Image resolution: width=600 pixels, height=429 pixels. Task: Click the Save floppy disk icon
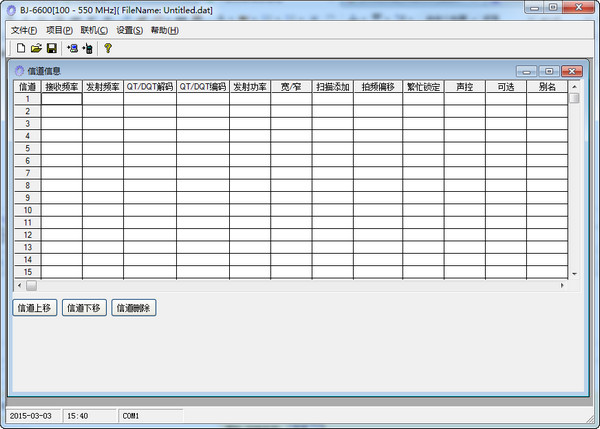click(51, 48)
